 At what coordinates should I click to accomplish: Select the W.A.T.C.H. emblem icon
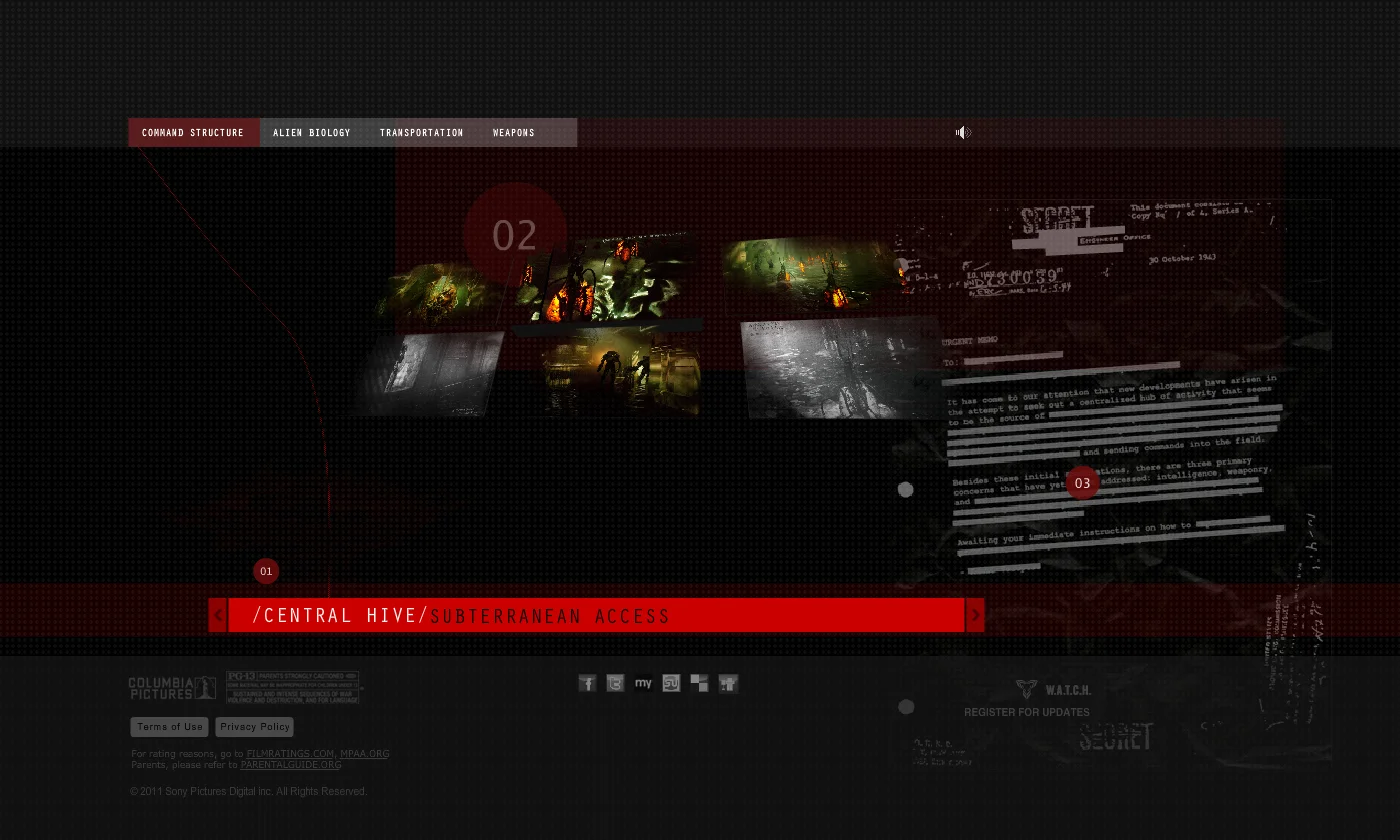click(x=1026, y=689)
